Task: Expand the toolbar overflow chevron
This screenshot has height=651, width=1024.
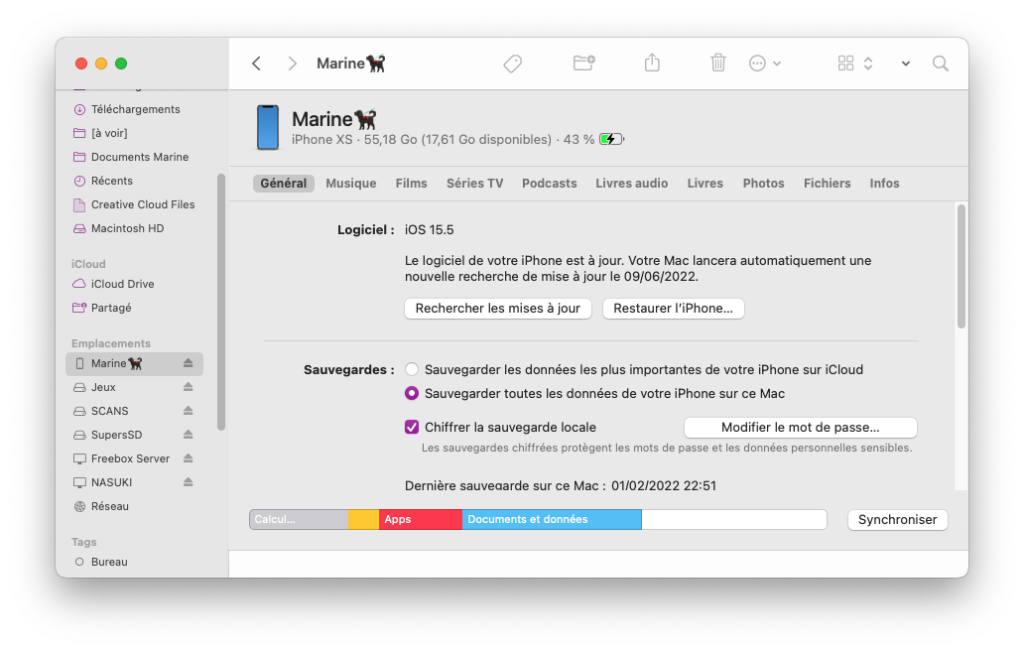Action: pyautogui.click(x=905, y=63)
